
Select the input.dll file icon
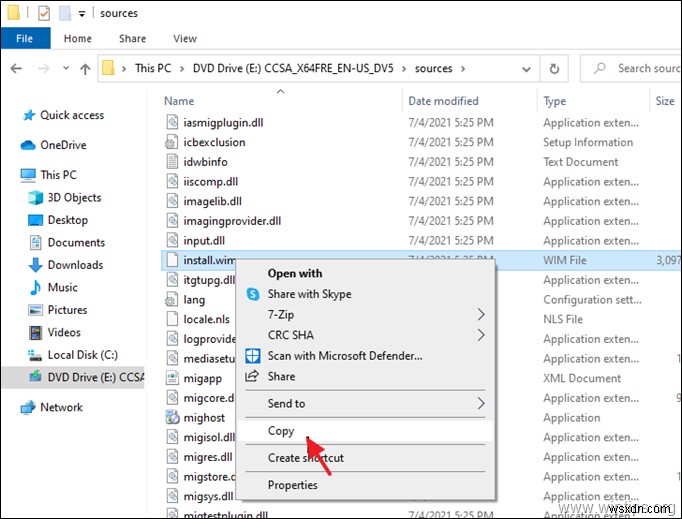coord(172,240)
